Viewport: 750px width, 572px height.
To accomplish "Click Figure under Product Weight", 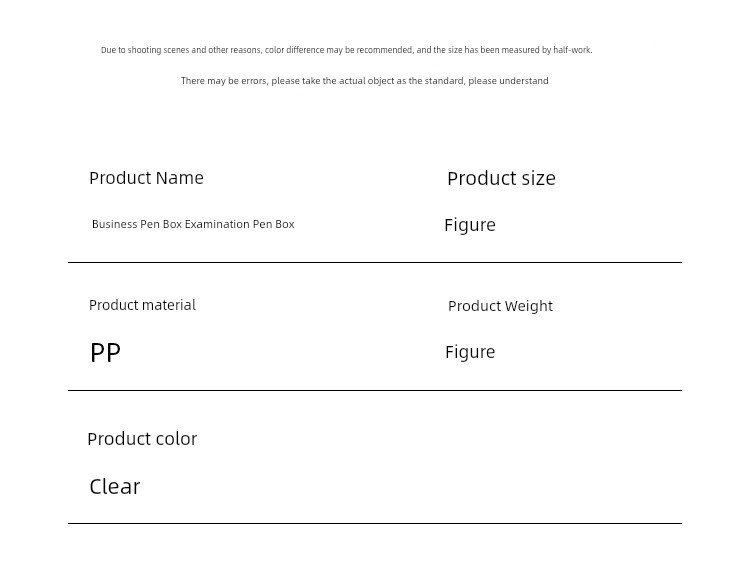I will tap(470, 352).
